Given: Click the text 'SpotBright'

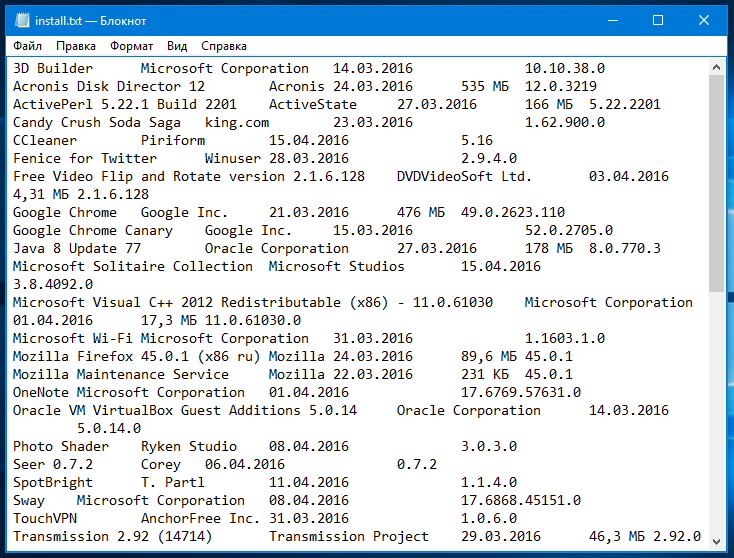Looking at the screenshot, I should pyautogui.click(x=53, y=483).
